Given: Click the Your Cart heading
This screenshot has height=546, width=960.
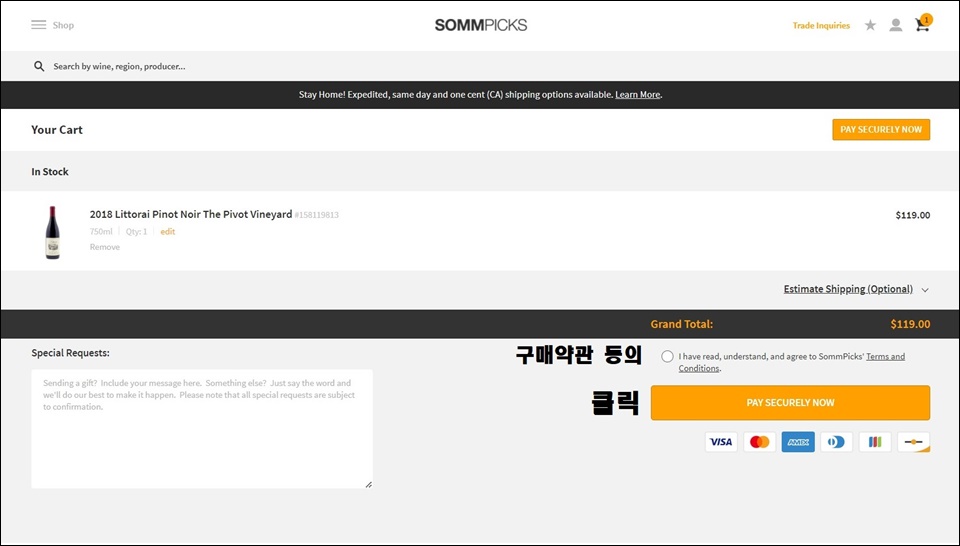Looking at the screenshot, I should pyautogui.click(x=57, y=130).
